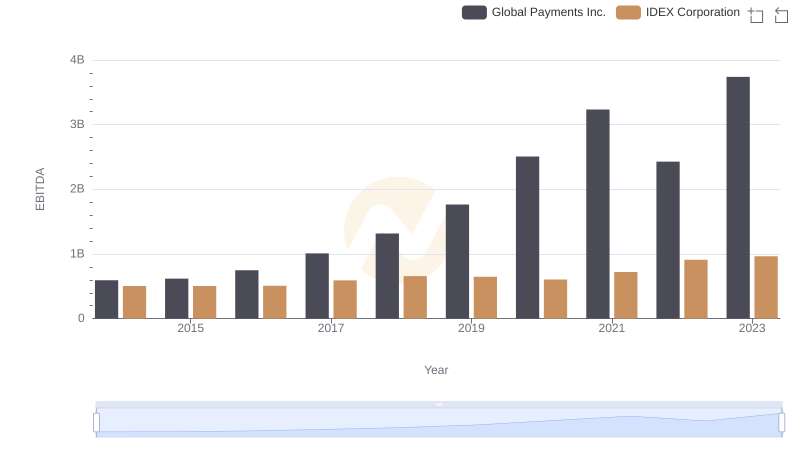Screen dimensions: 800x461
Task: Select IDEX Corporation 2023 bar
Action: click(766, 288)
